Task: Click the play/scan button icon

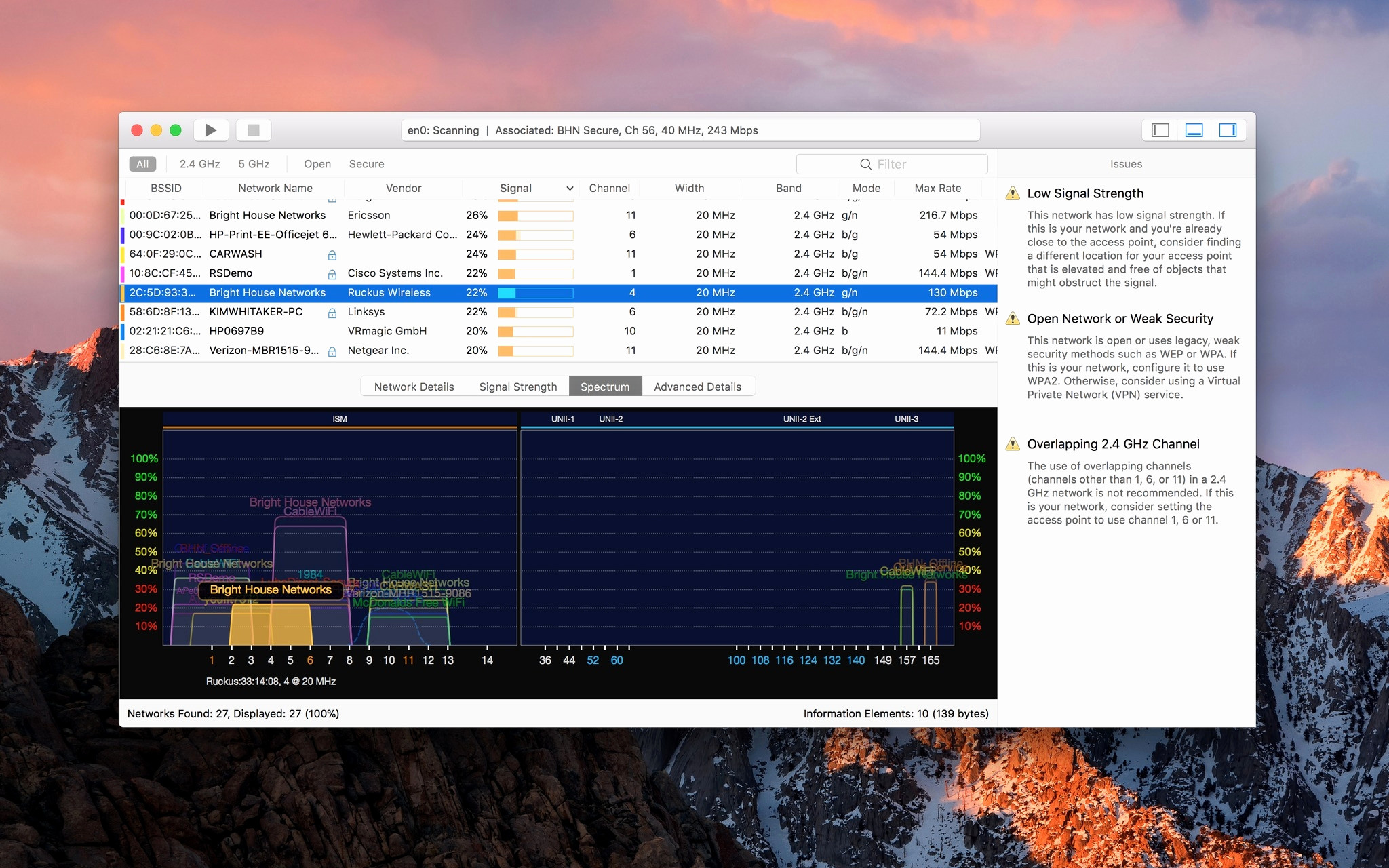Action: tap(213, 130)
